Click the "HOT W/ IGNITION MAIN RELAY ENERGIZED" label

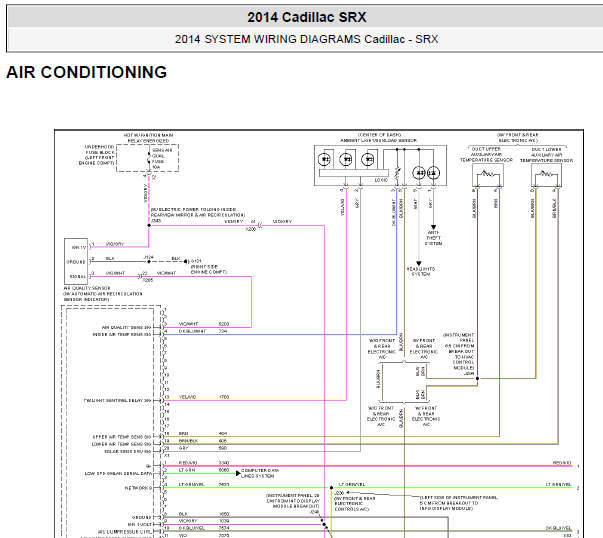coord(148,138)
